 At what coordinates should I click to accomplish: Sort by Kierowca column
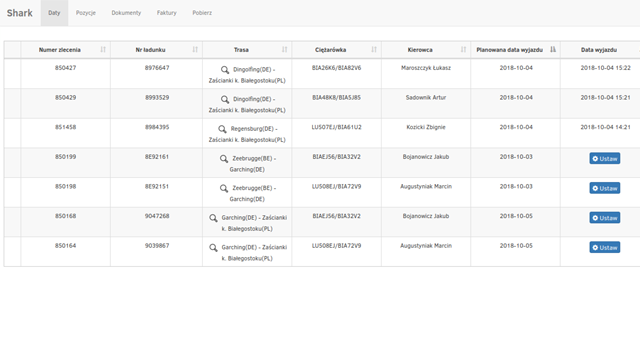point(426,50)
